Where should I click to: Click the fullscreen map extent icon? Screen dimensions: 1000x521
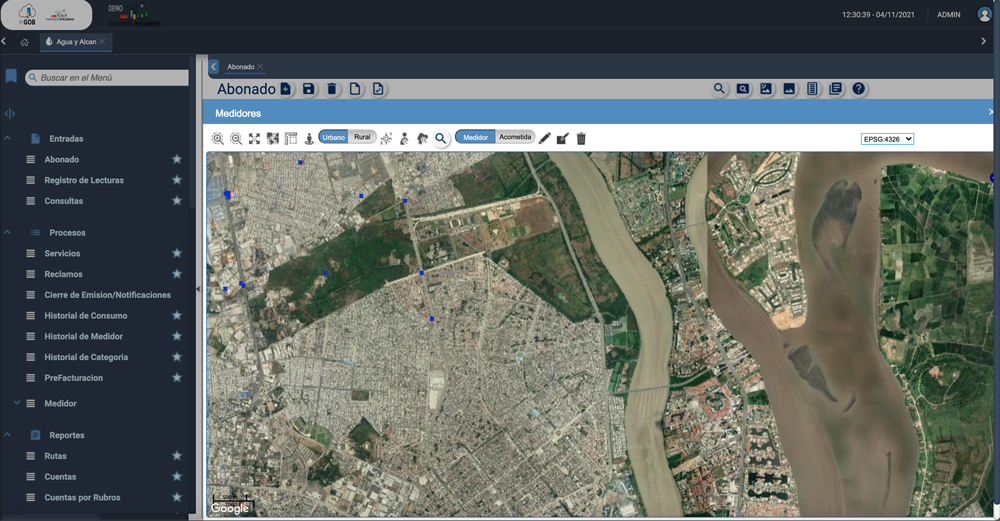coord(254,138)
